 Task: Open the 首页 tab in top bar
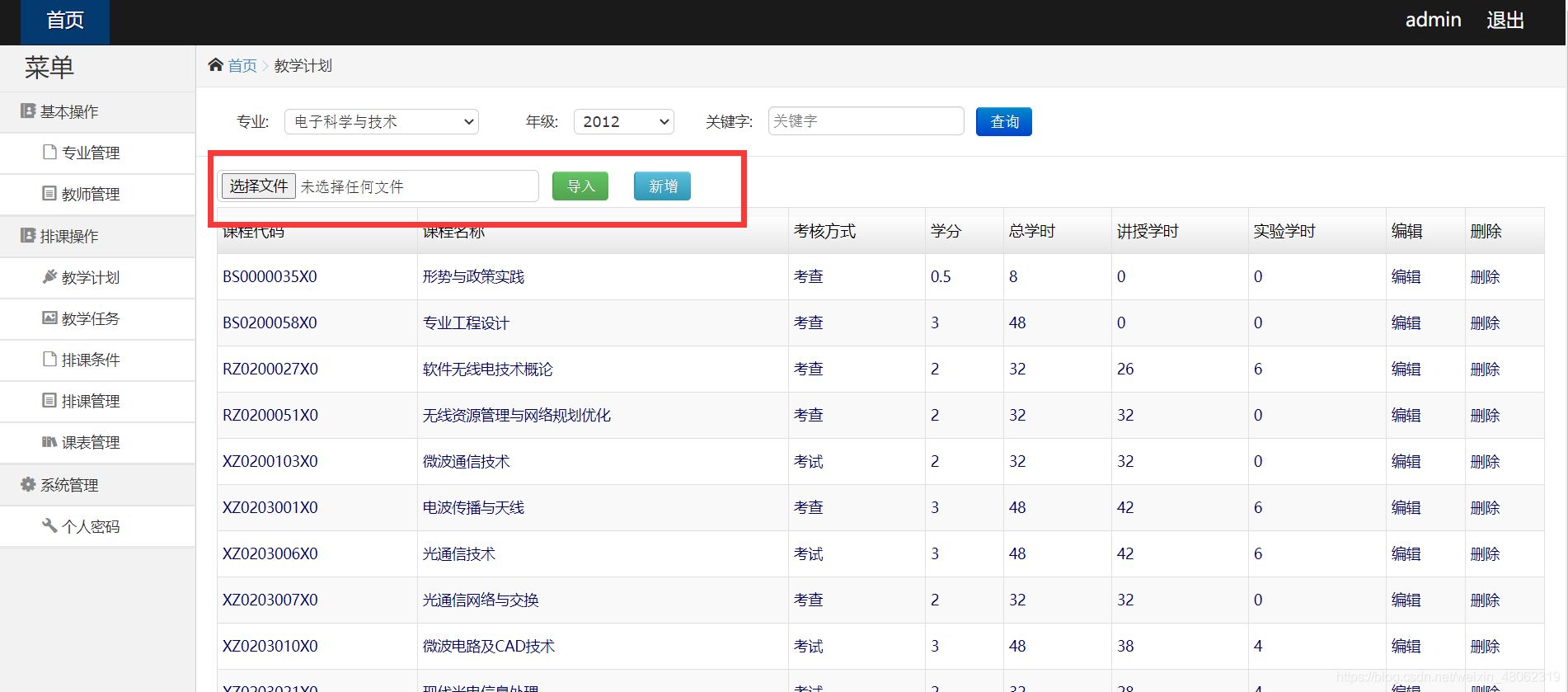click(x=65, y=21)
